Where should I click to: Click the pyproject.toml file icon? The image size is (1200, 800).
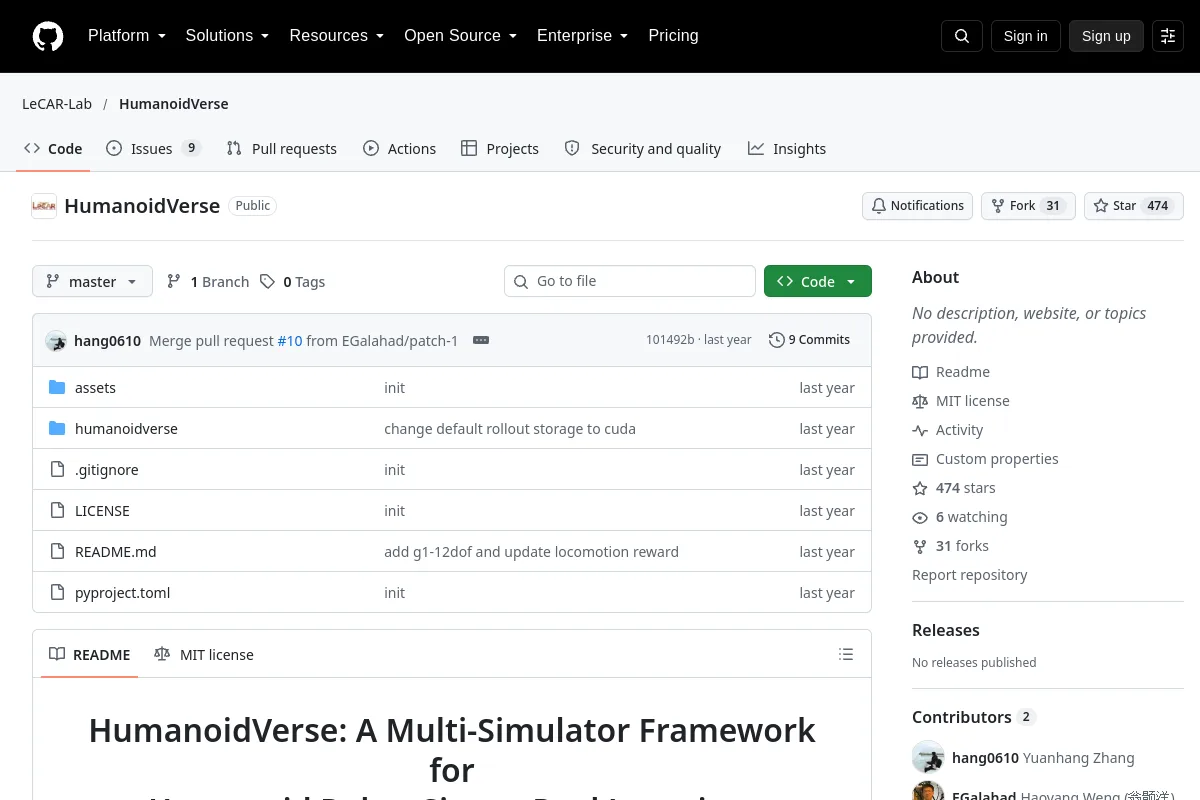tap(57, 593)
